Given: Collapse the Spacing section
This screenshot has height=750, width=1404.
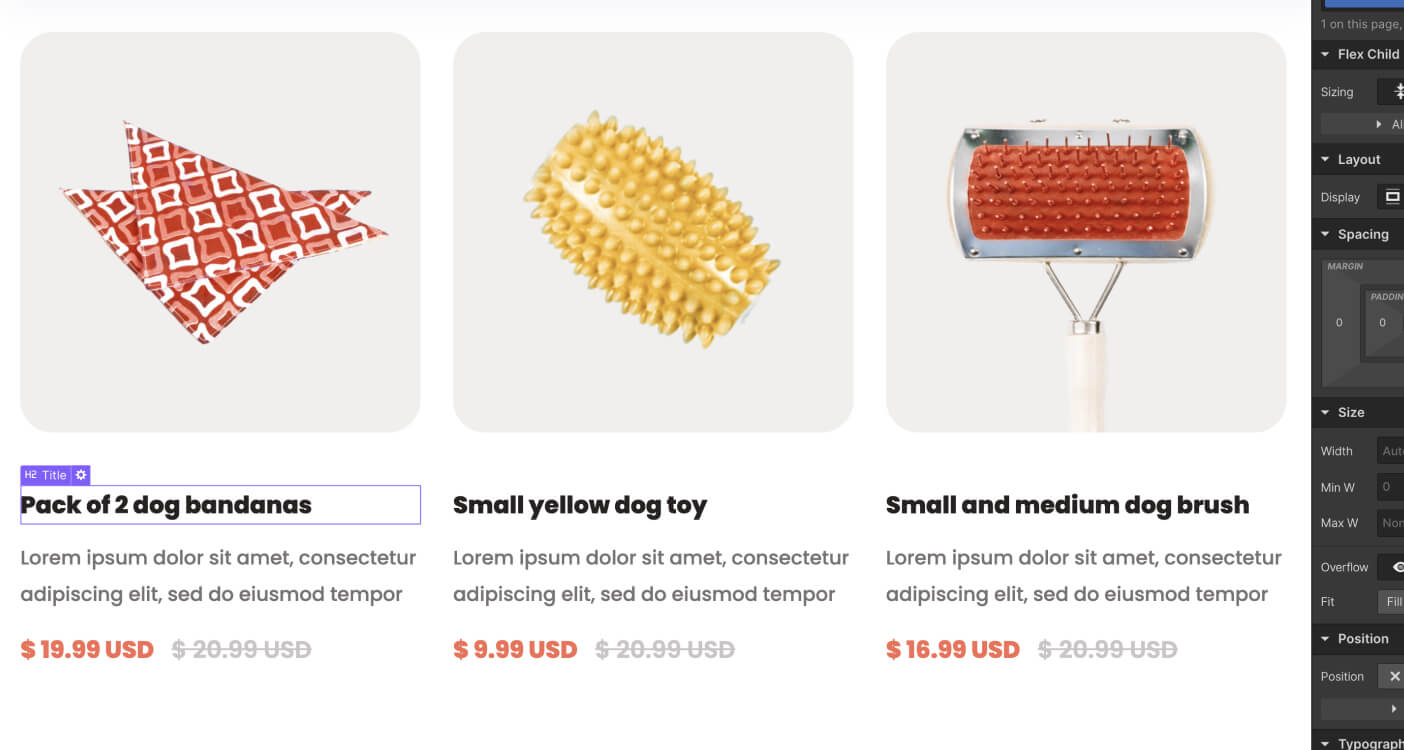Looking at the screenshot, I should pos(1326,234).
